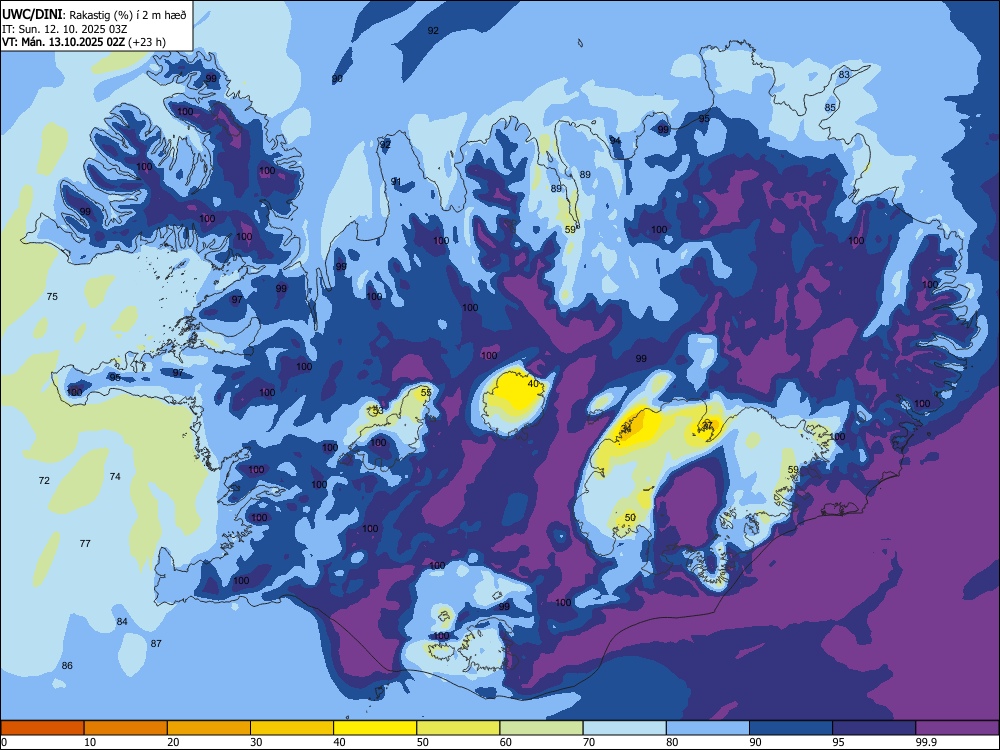Pick the 50–60 pale yellow legend swatch
Screen dimensions: 1000x750
click(458, 728)
